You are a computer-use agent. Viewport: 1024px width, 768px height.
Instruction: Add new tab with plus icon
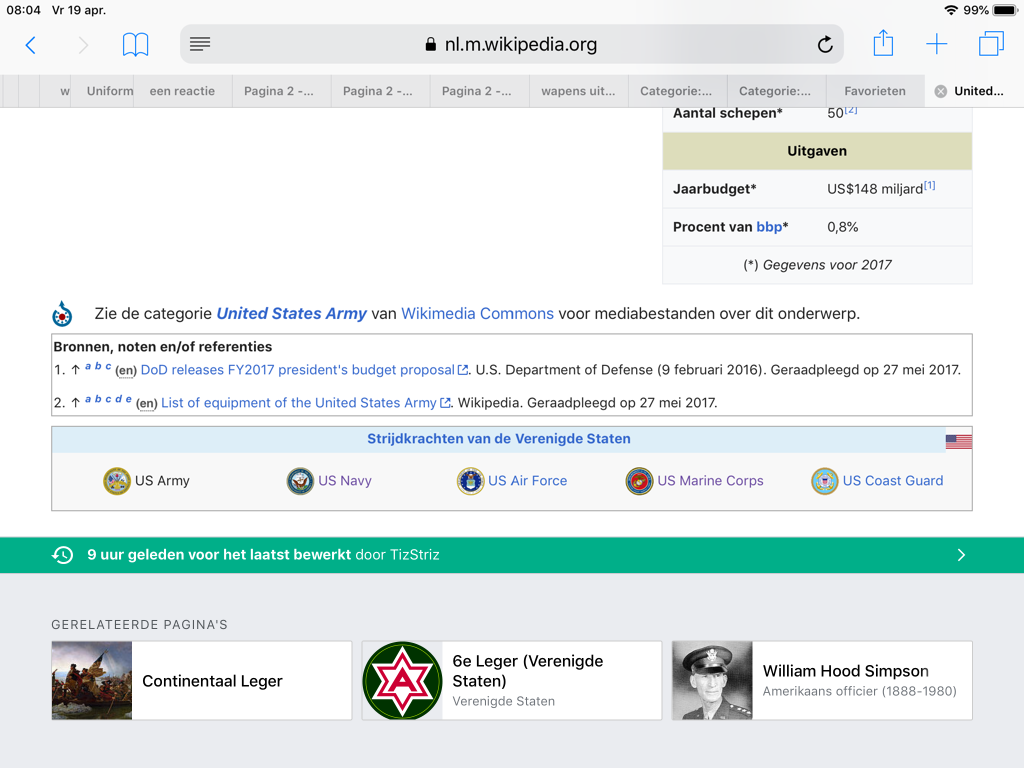click(936, 45)
